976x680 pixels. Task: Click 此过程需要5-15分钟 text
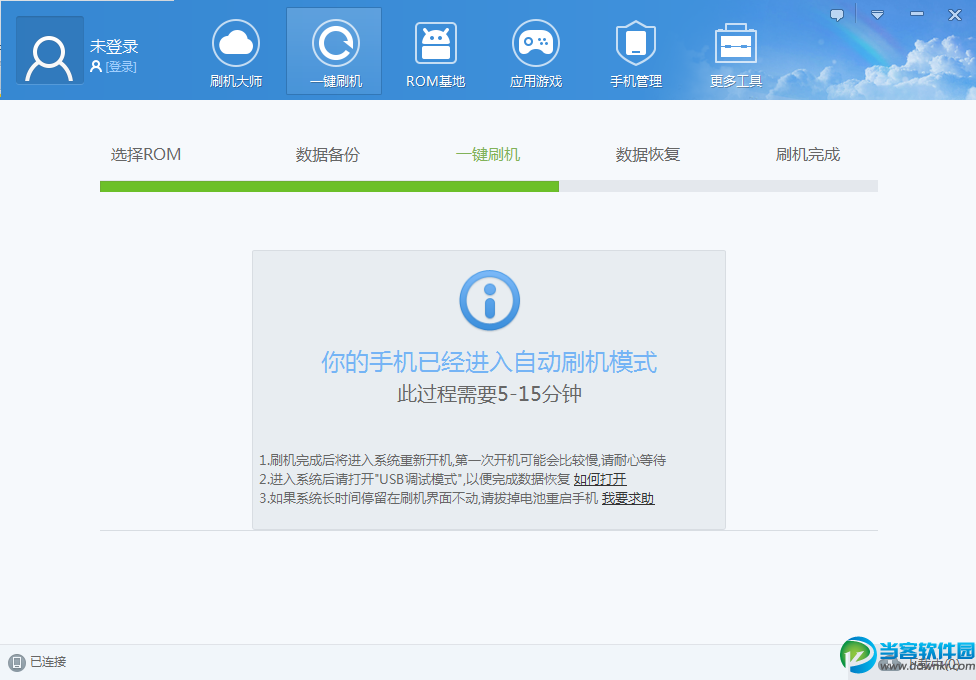489,394
